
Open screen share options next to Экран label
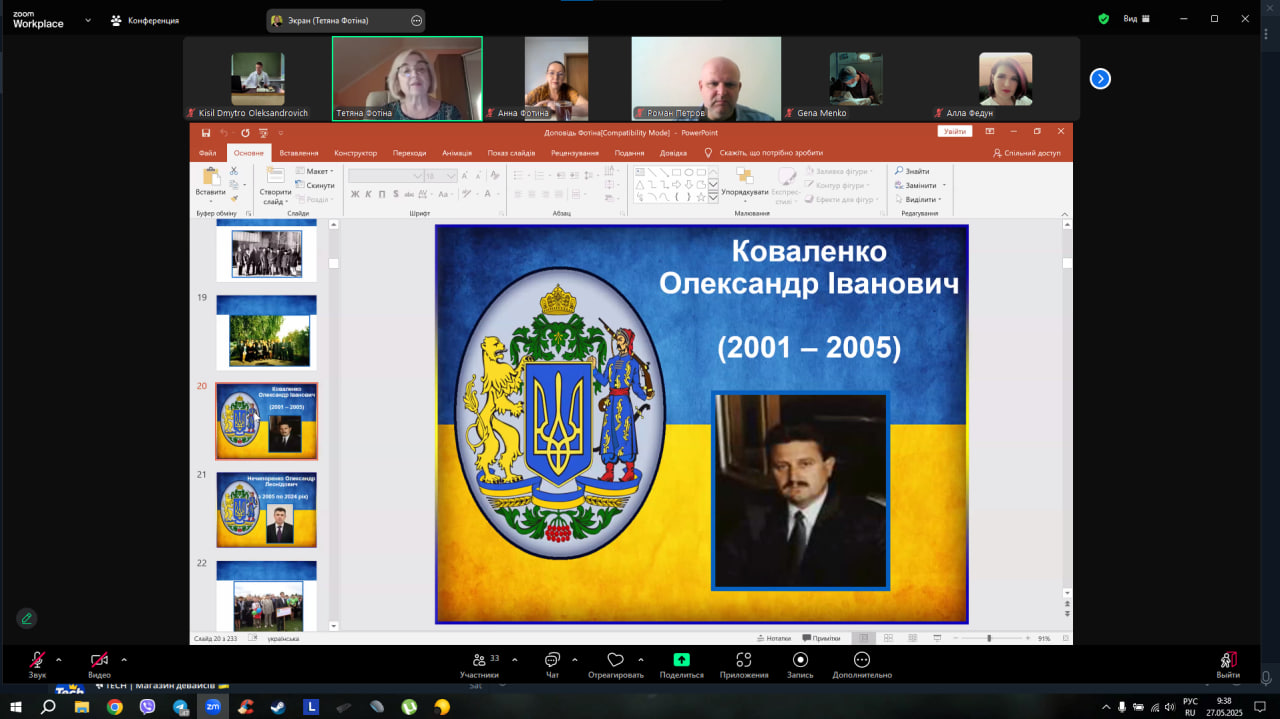tap(416, 20)
